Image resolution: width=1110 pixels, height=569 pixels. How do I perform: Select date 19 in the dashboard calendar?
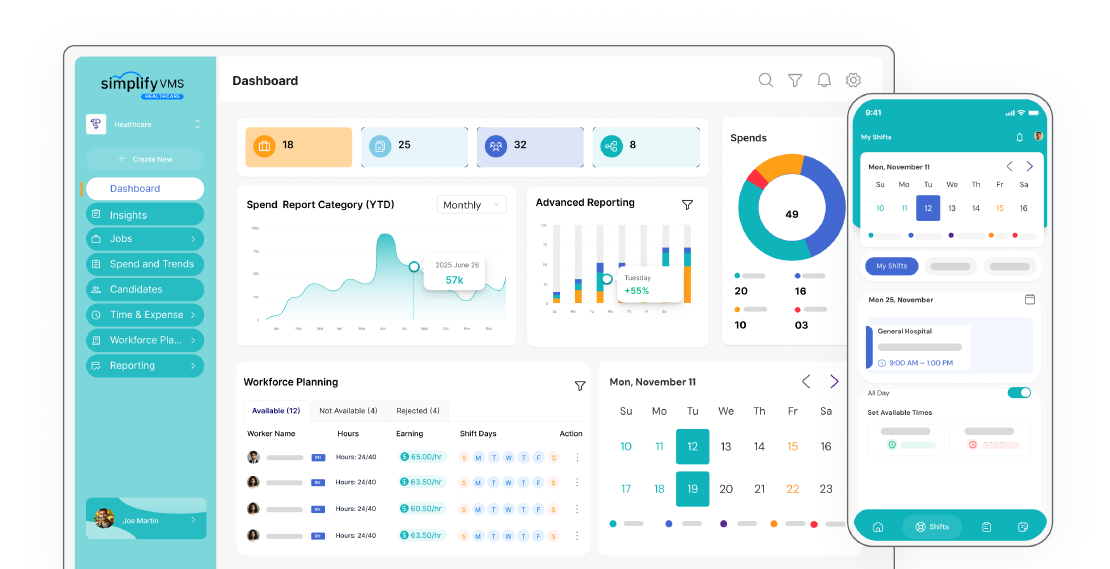[692, 489]
